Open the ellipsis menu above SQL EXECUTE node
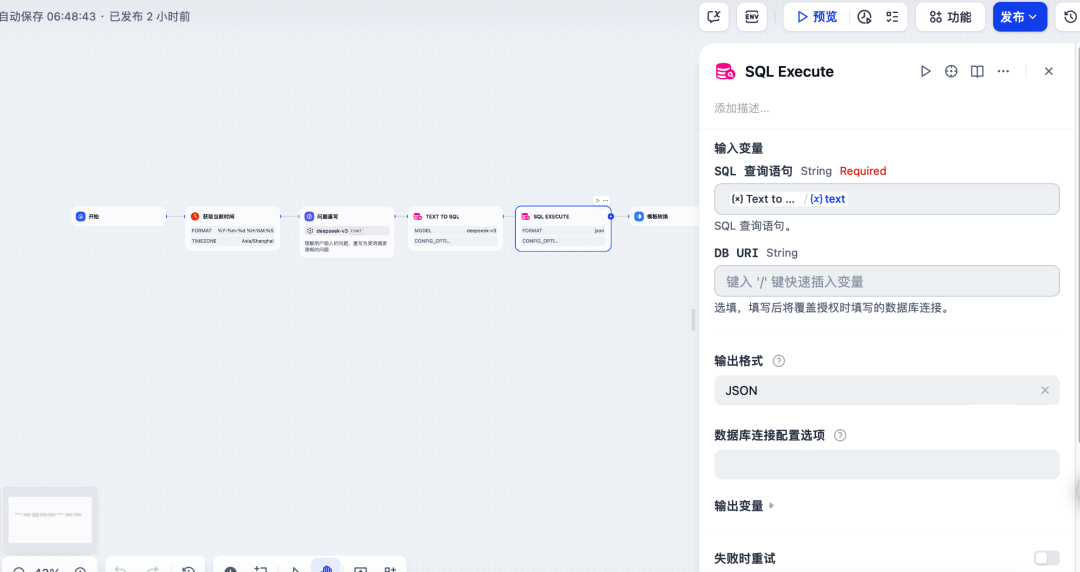 [606, 201]
